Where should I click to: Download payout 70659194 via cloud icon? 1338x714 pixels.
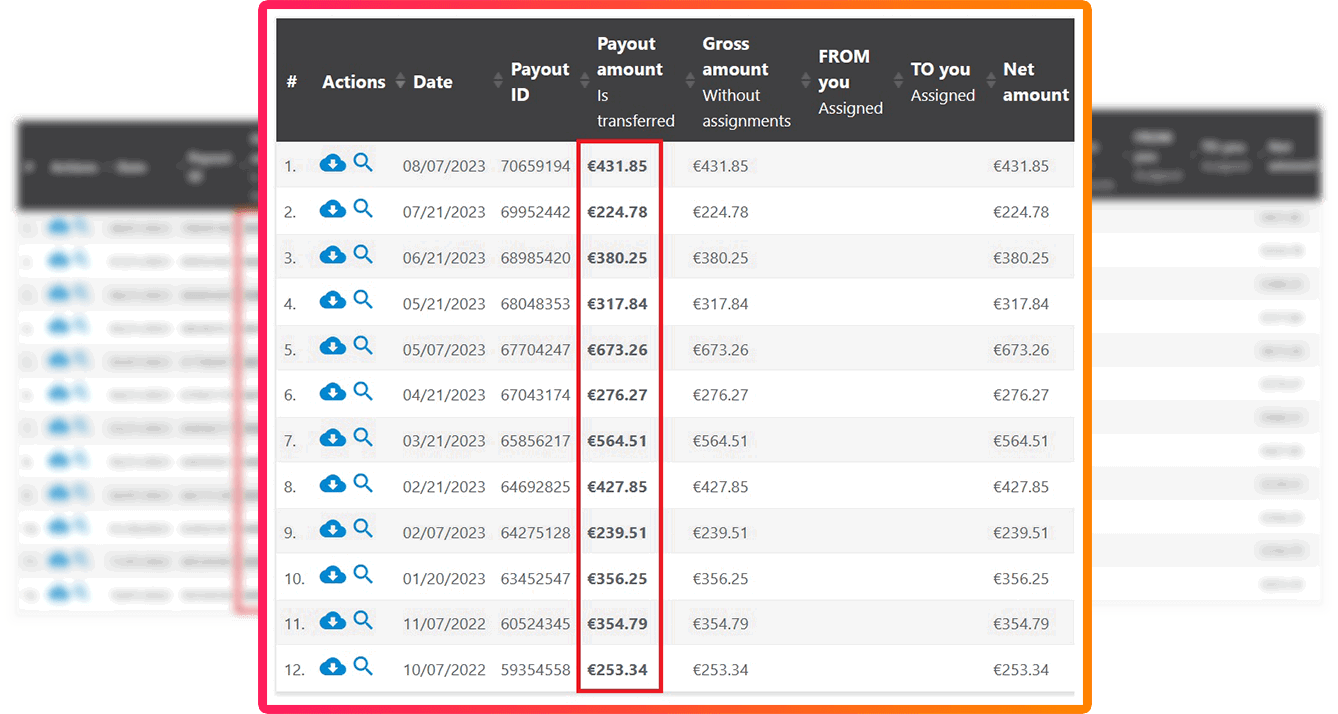[332, 164]
